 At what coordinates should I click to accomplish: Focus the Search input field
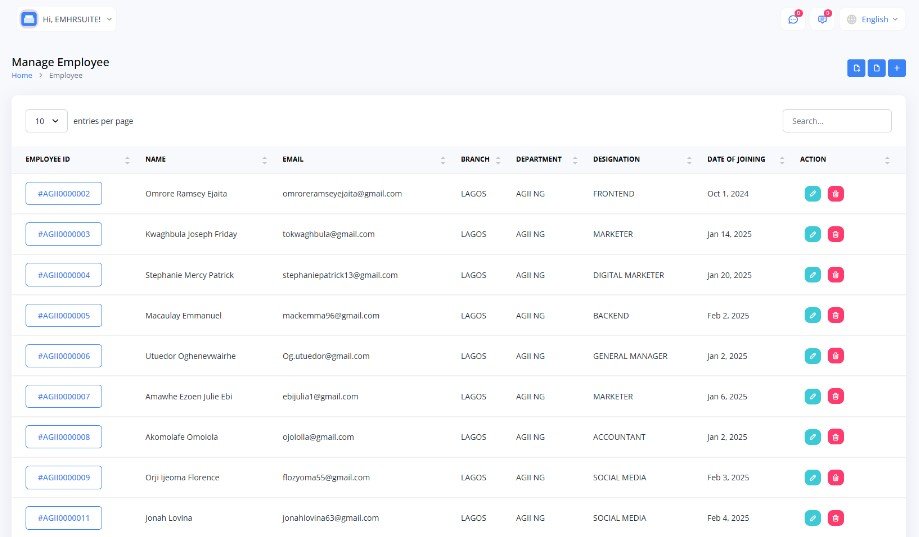(x=837, y=121)
